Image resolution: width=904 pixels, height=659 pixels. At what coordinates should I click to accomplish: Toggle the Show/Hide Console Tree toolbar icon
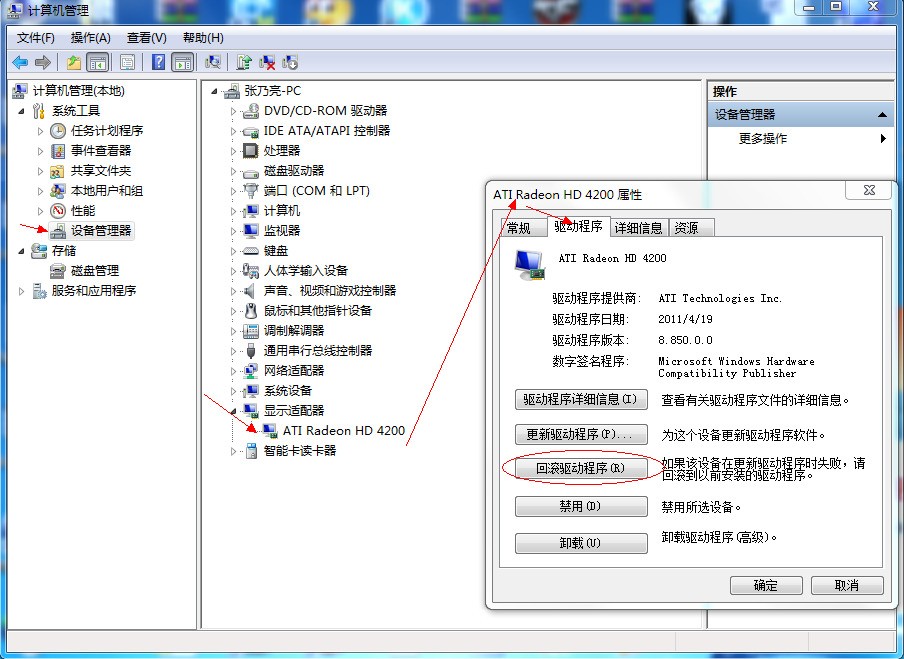[x=97, y=62]
